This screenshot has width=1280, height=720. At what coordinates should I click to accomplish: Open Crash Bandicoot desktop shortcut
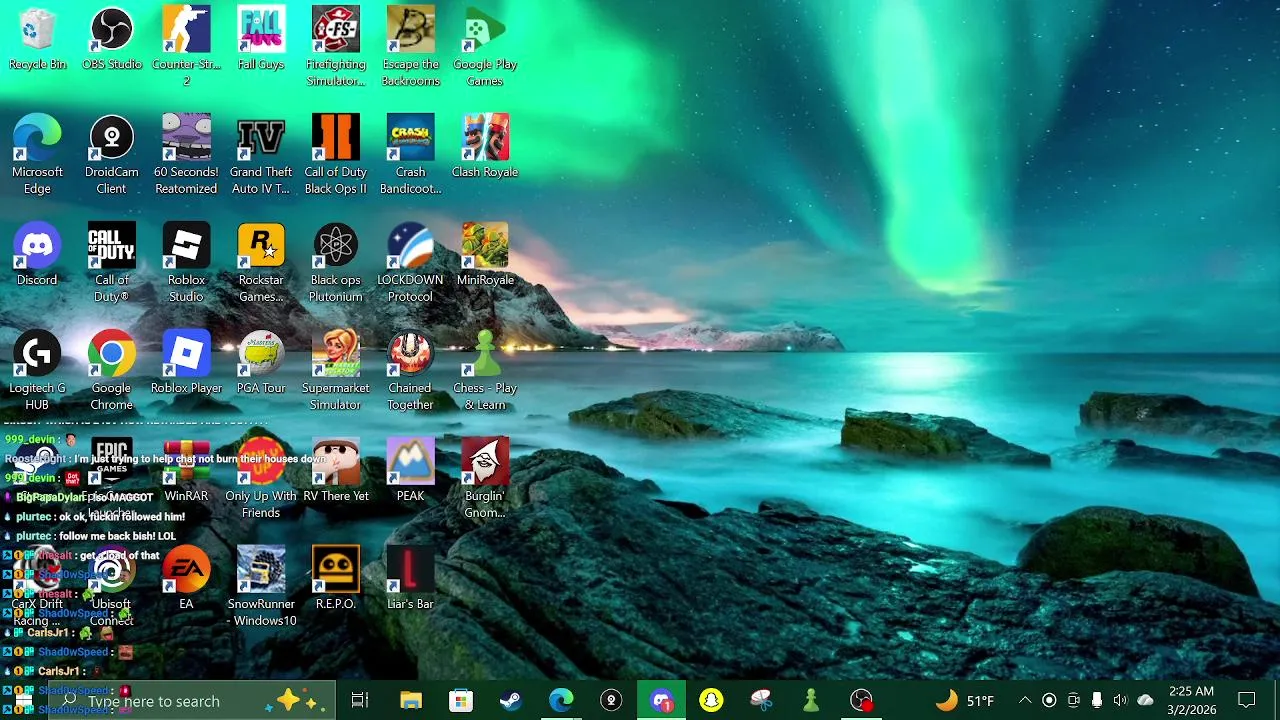pos(410,155)
